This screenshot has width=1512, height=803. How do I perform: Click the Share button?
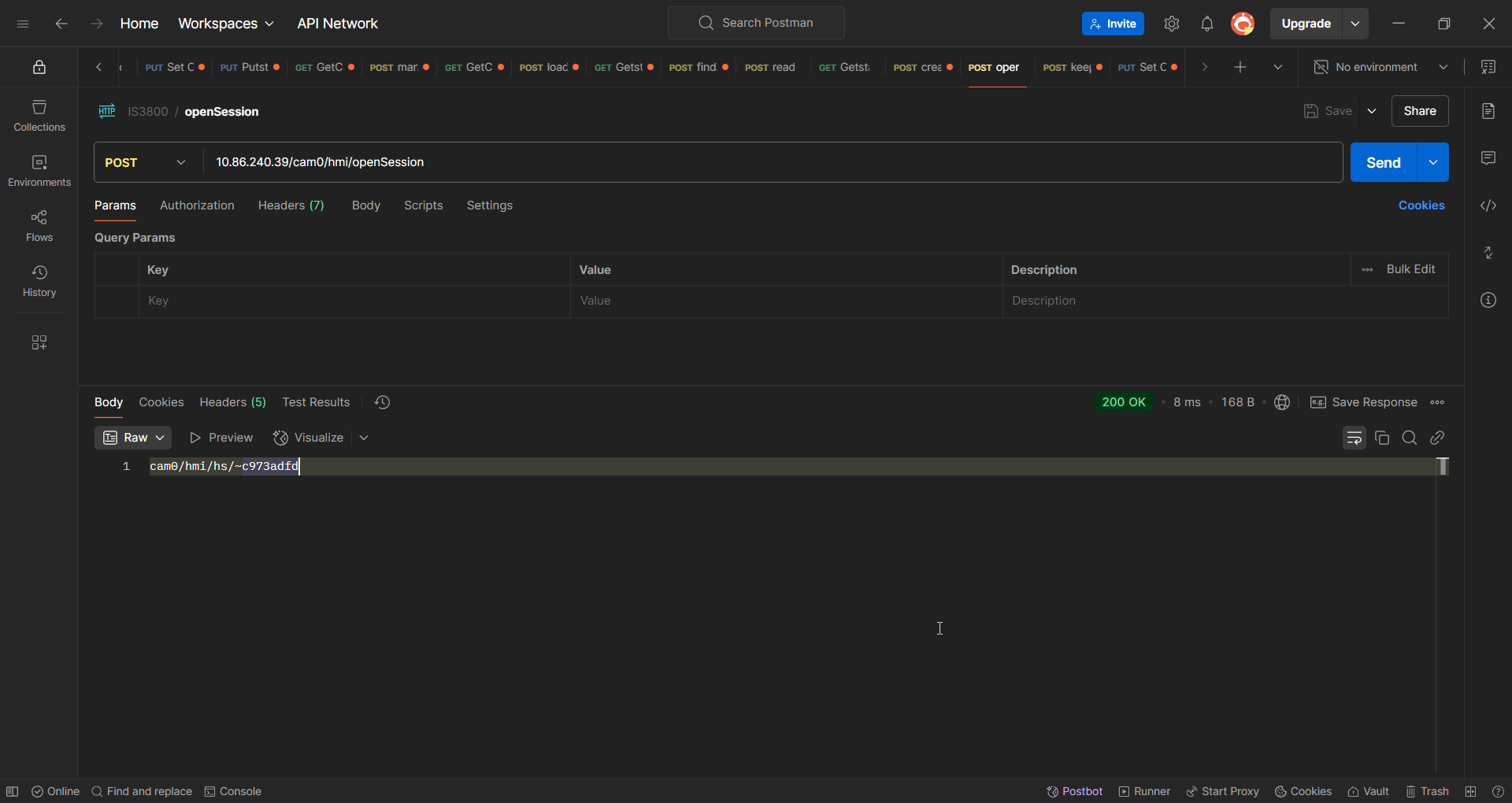click(1420, 111)
